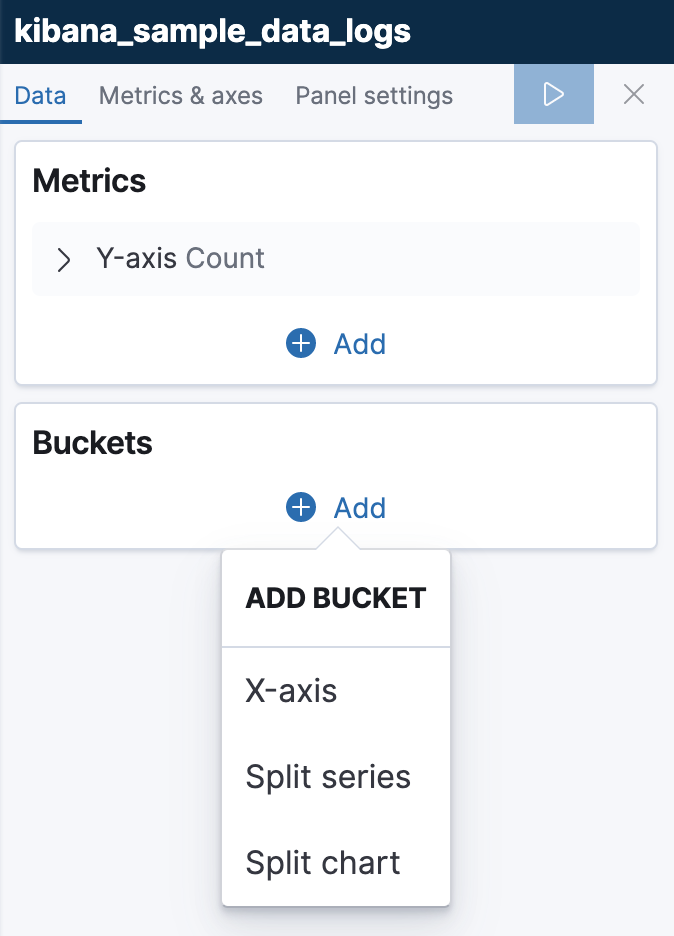Screen dimensions: 674x936
Task: Click the plus icon under Metrics
Action: coord(301,344)
